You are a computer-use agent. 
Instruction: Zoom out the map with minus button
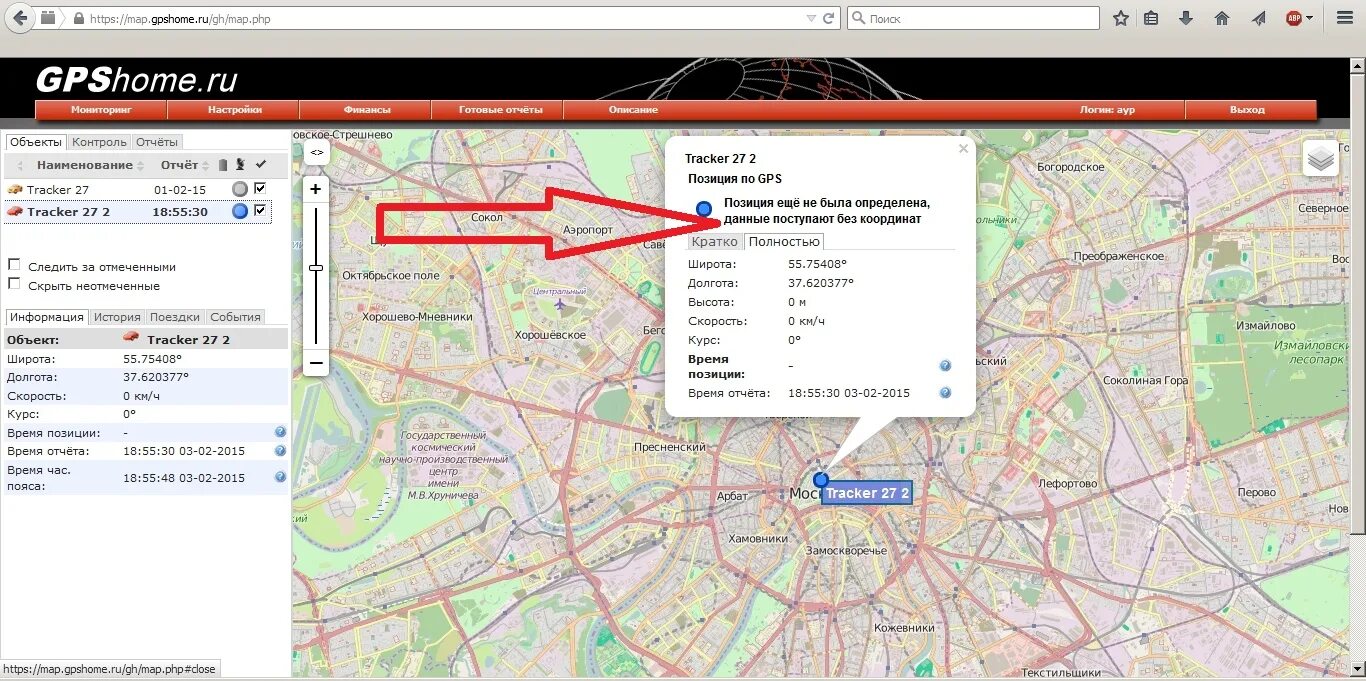coord(316,362)
